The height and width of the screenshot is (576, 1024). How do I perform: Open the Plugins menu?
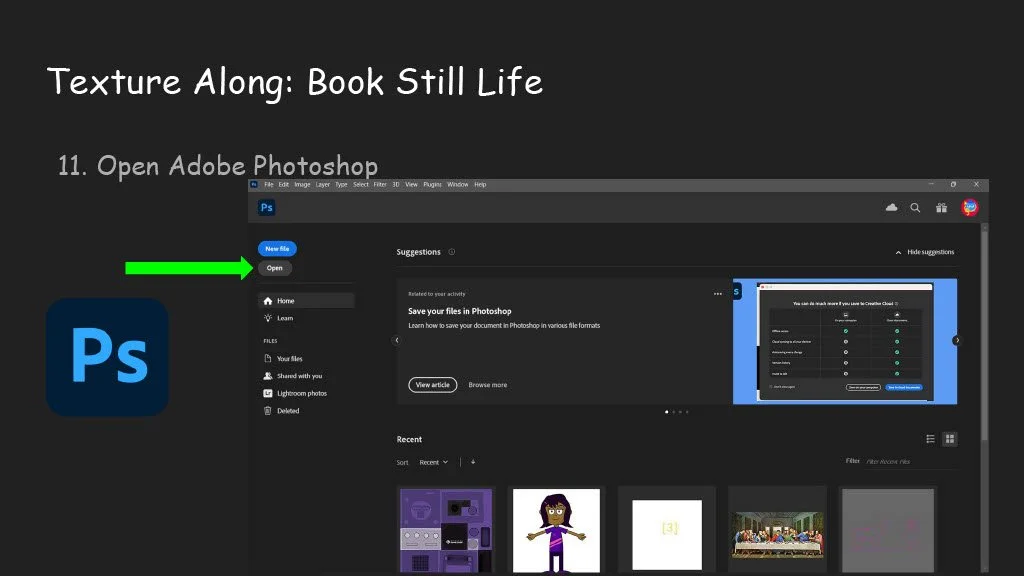[432, 185]
